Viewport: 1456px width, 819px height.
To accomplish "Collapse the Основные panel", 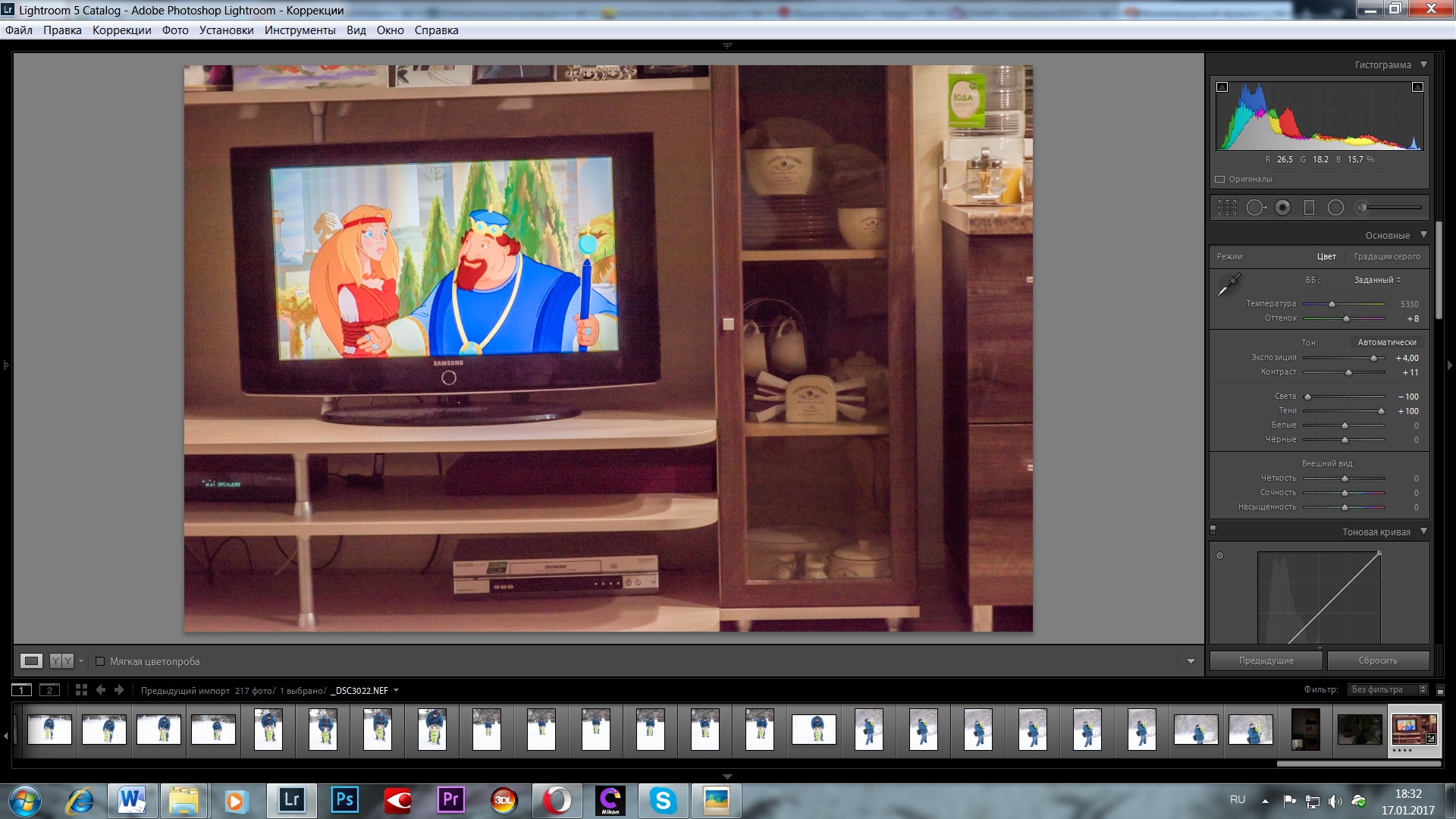I will coord(1423,235).
